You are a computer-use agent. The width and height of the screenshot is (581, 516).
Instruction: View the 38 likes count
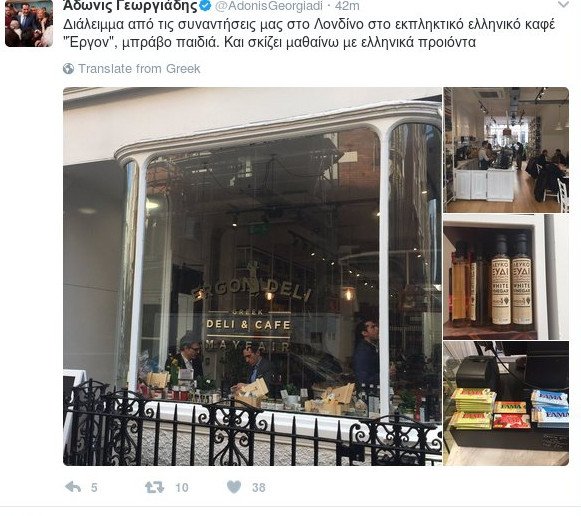tap(259, 487)
